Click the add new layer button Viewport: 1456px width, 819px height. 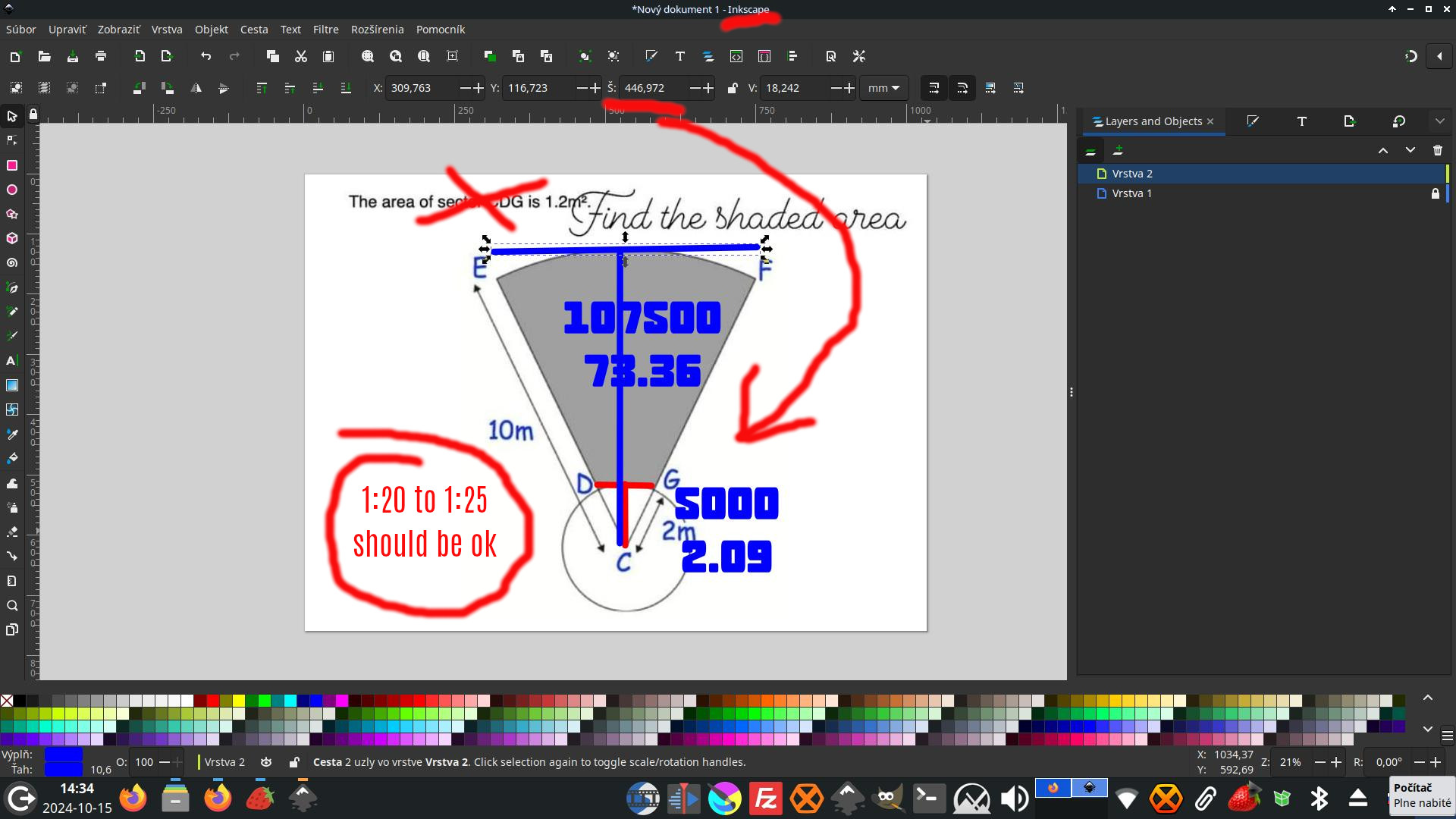click(x=1118, y=150)
